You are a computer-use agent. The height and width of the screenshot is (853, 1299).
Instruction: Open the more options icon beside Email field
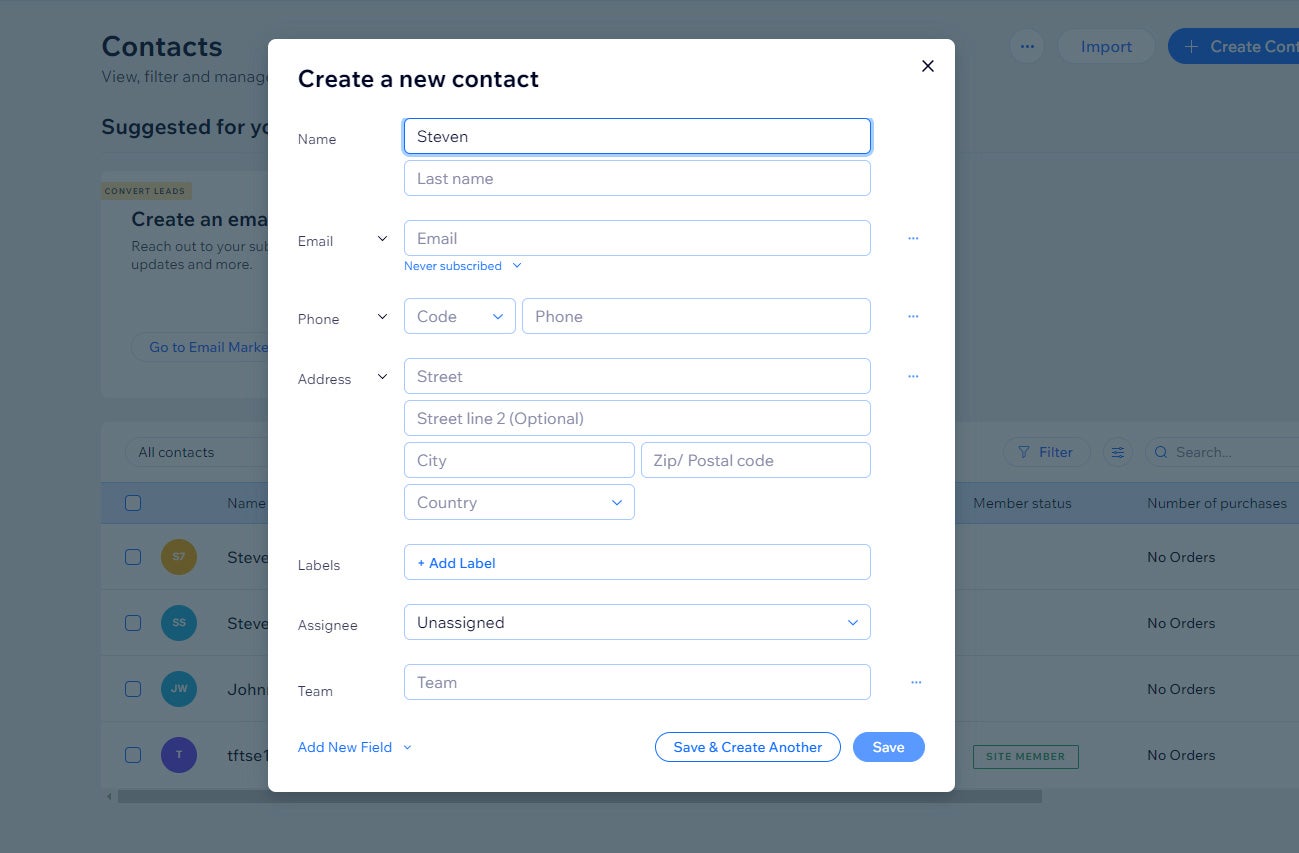pos(913,238)
